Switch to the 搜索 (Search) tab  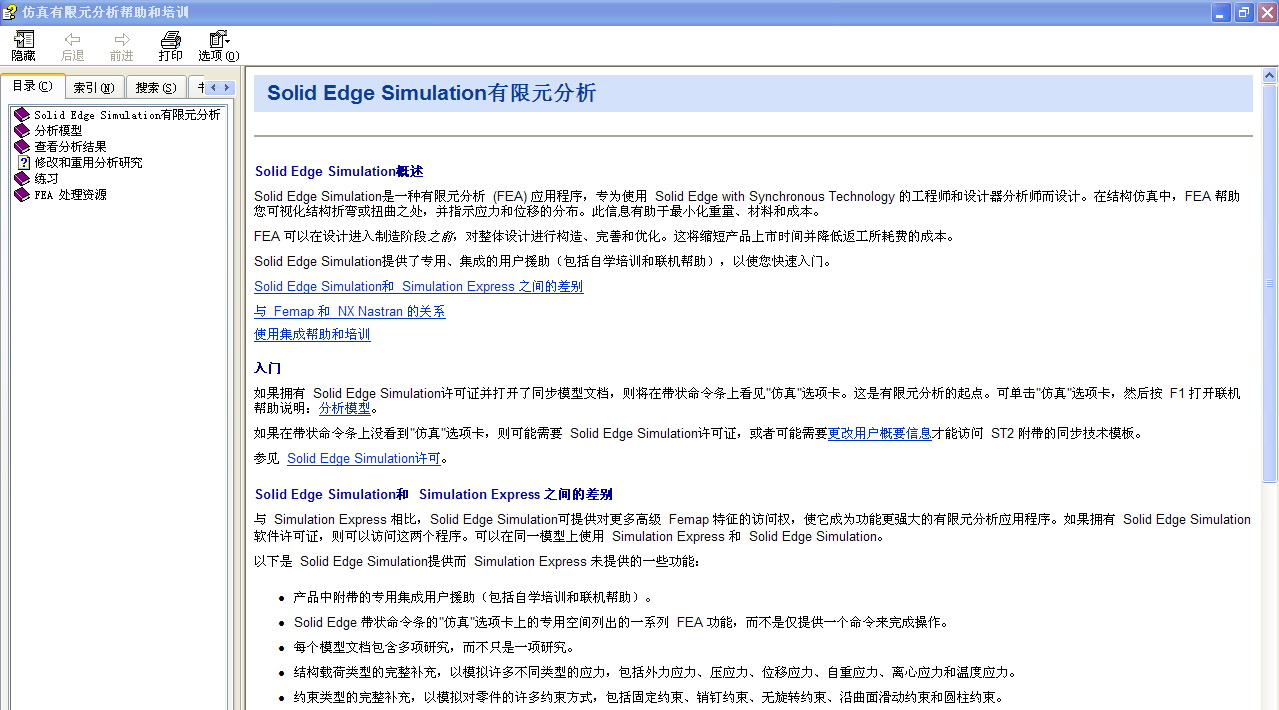(156, 88)
